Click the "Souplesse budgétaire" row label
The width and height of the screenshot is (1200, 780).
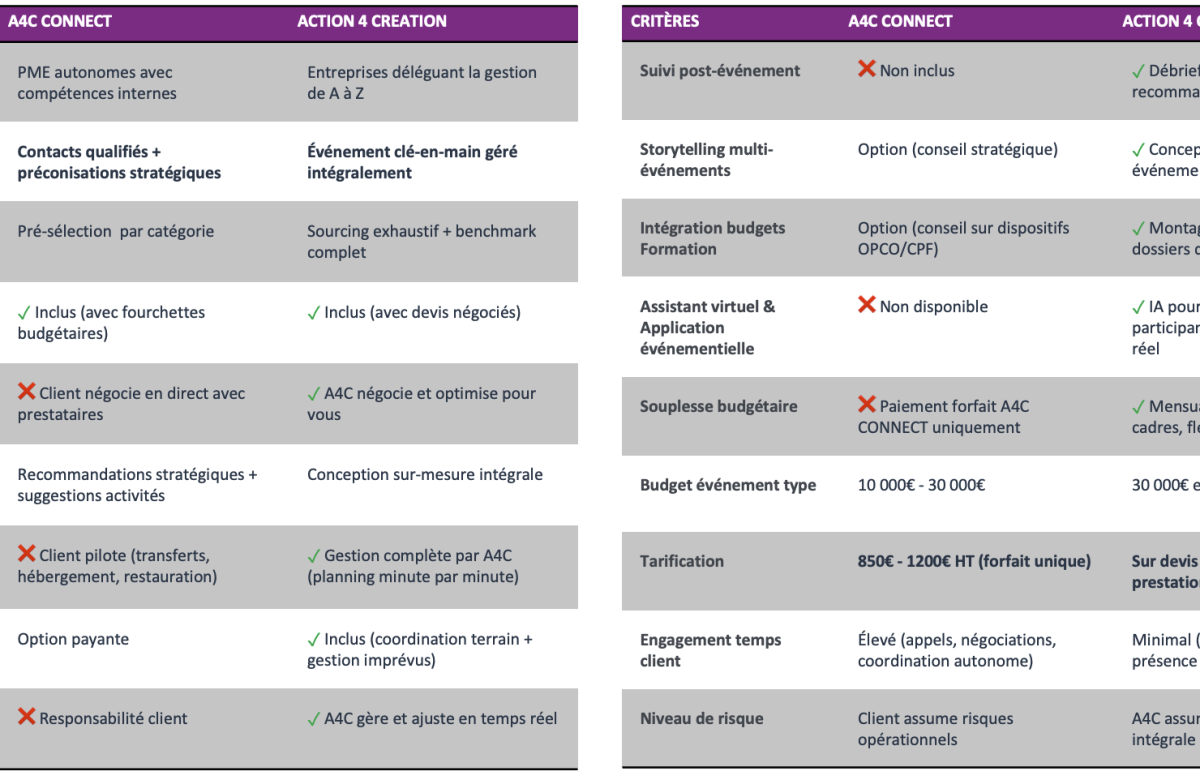(x=719, y=406)
